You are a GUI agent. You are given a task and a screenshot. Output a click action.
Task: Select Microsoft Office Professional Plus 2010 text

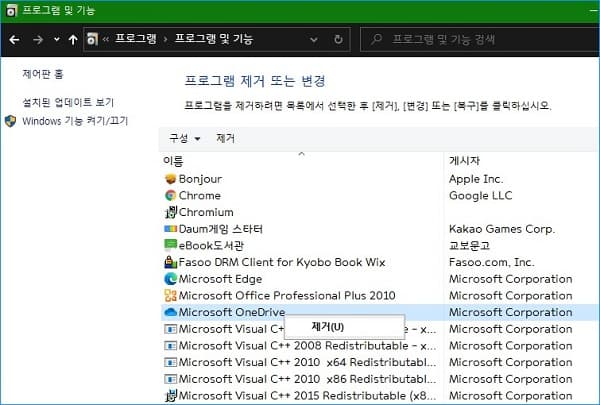[287, 296]
